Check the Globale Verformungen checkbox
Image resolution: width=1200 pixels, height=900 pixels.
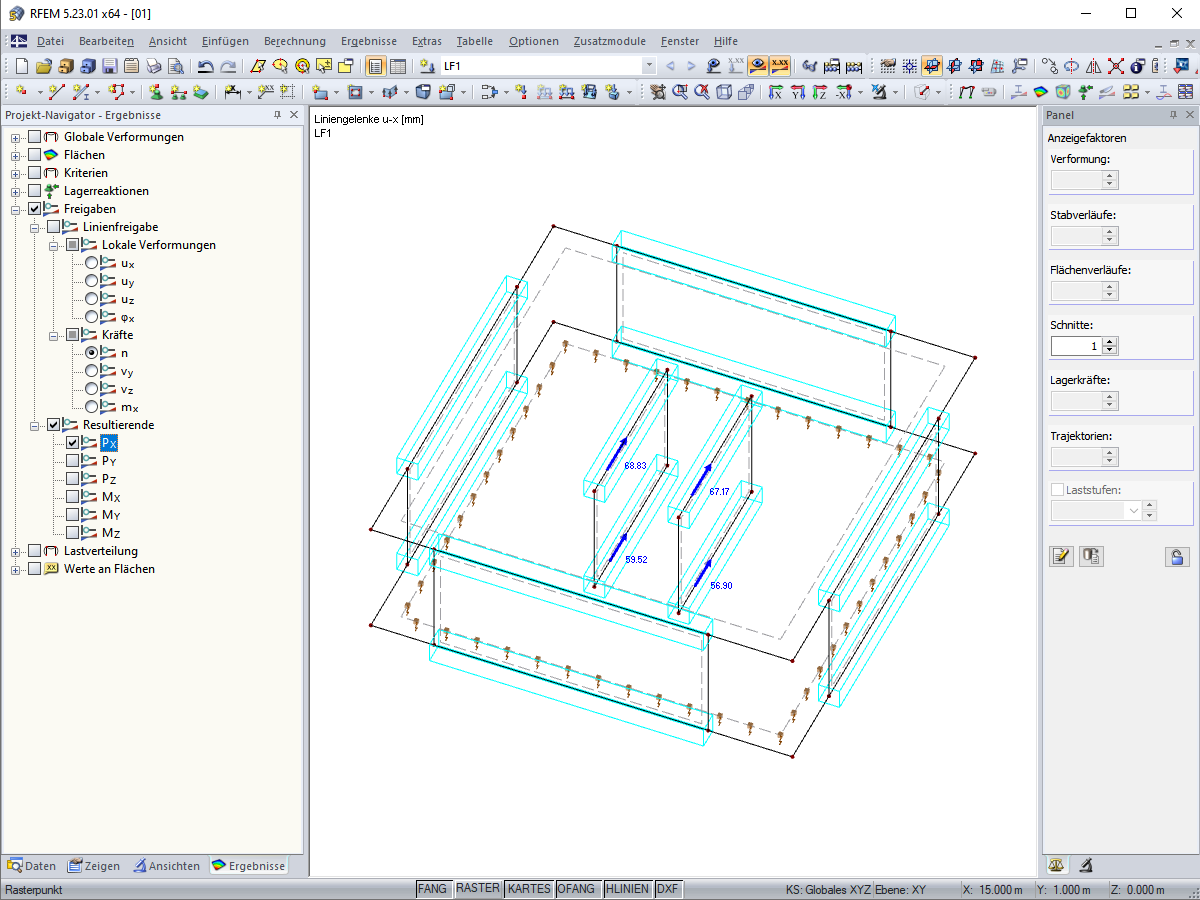[x=35, y=137]
